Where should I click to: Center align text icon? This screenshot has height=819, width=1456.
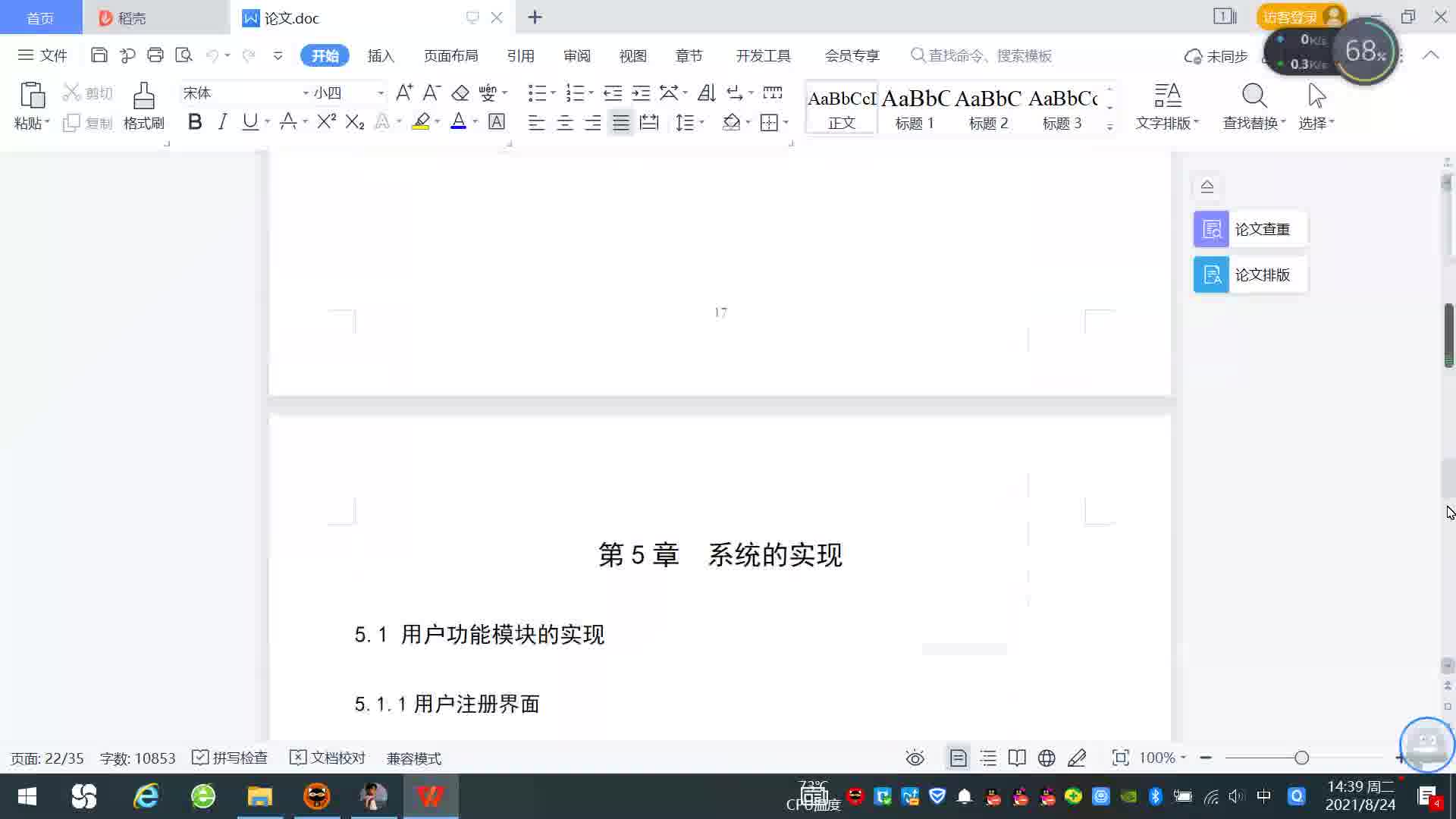[x=564, y=123]
